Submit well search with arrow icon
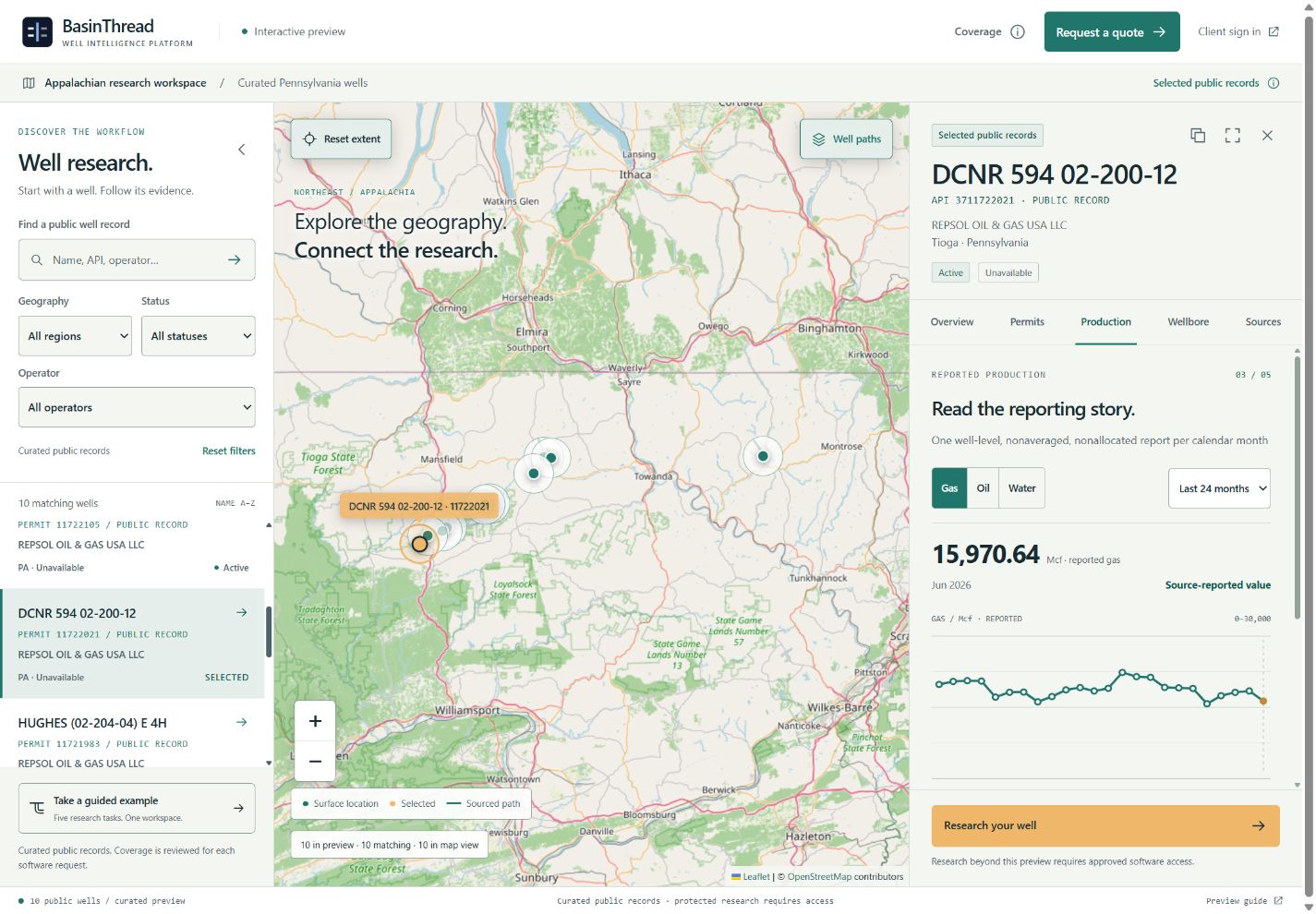The height and width of the screenshot is (914, 1316). coord(235,260)
